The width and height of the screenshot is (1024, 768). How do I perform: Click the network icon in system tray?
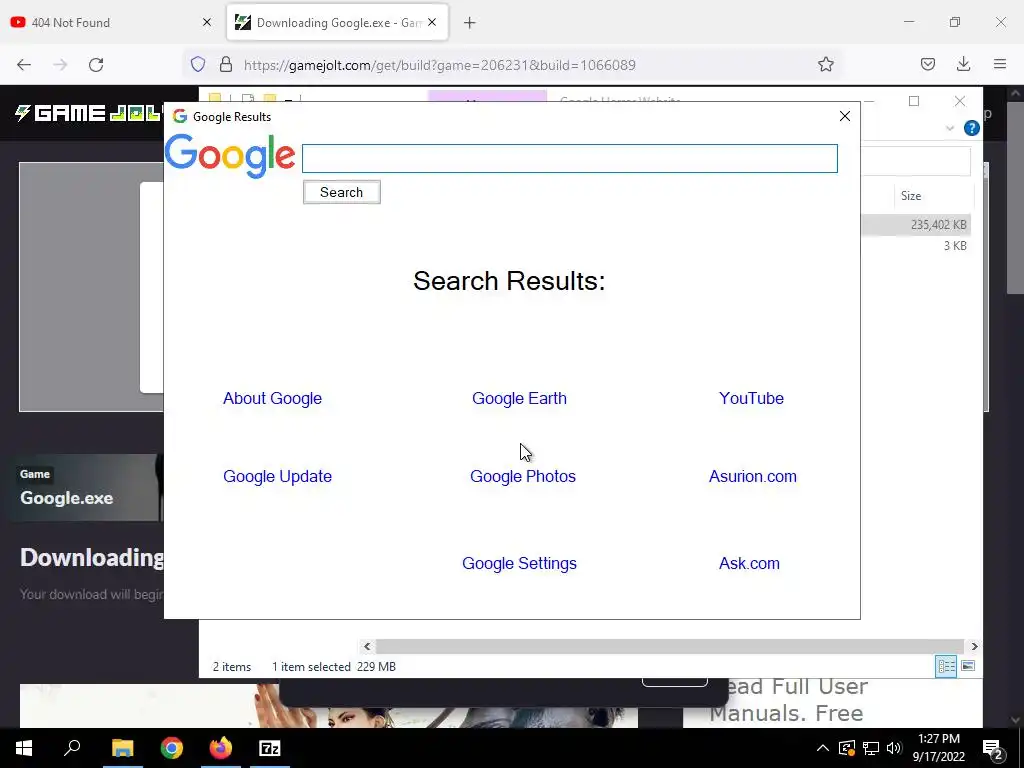(871, 748)
